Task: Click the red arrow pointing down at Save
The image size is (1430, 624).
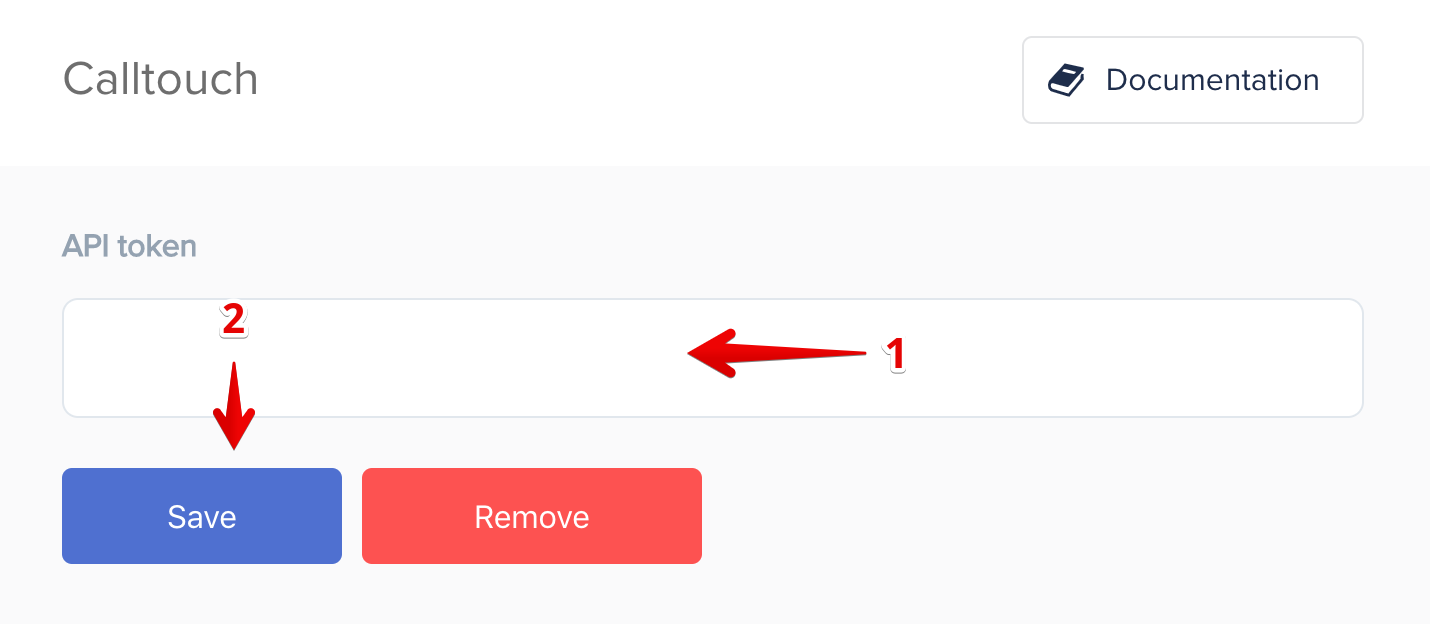Action: click(x=233, y=406)
